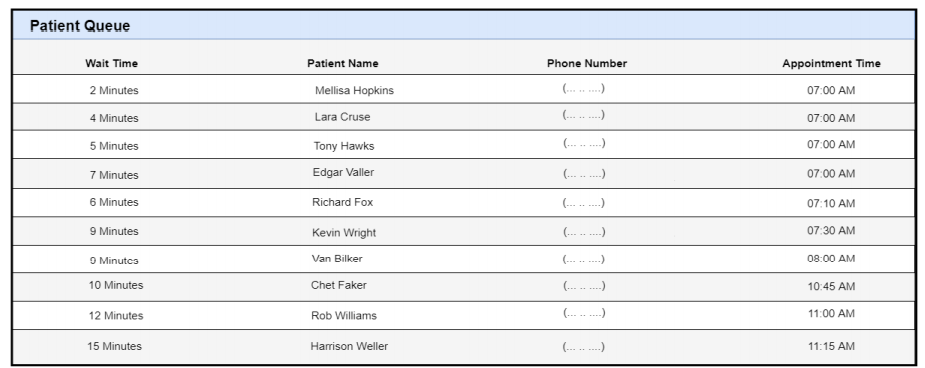Viewport: 925px width, 368px height.
Task: Click the Wait Time column header
Action: (111, 63)
